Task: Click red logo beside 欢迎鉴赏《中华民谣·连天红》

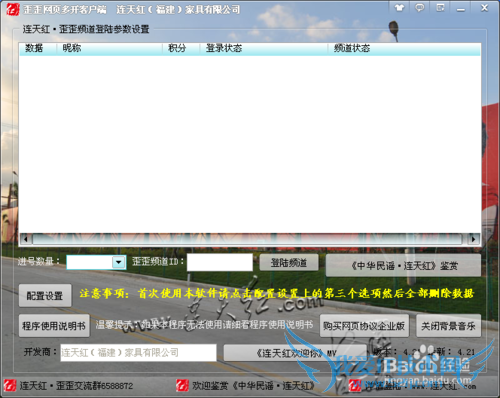Action: tap(182, 386)
